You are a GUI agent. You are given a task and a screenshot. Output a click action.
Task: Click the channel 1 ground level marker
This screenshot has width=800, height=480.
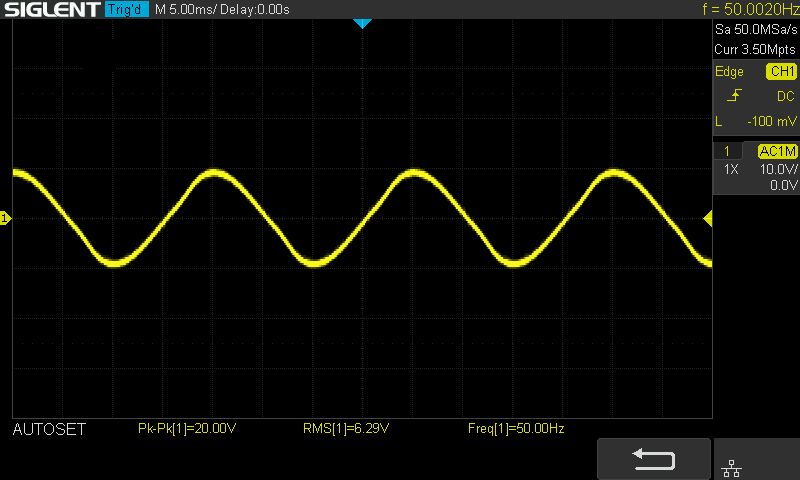(x=5, y=218)
